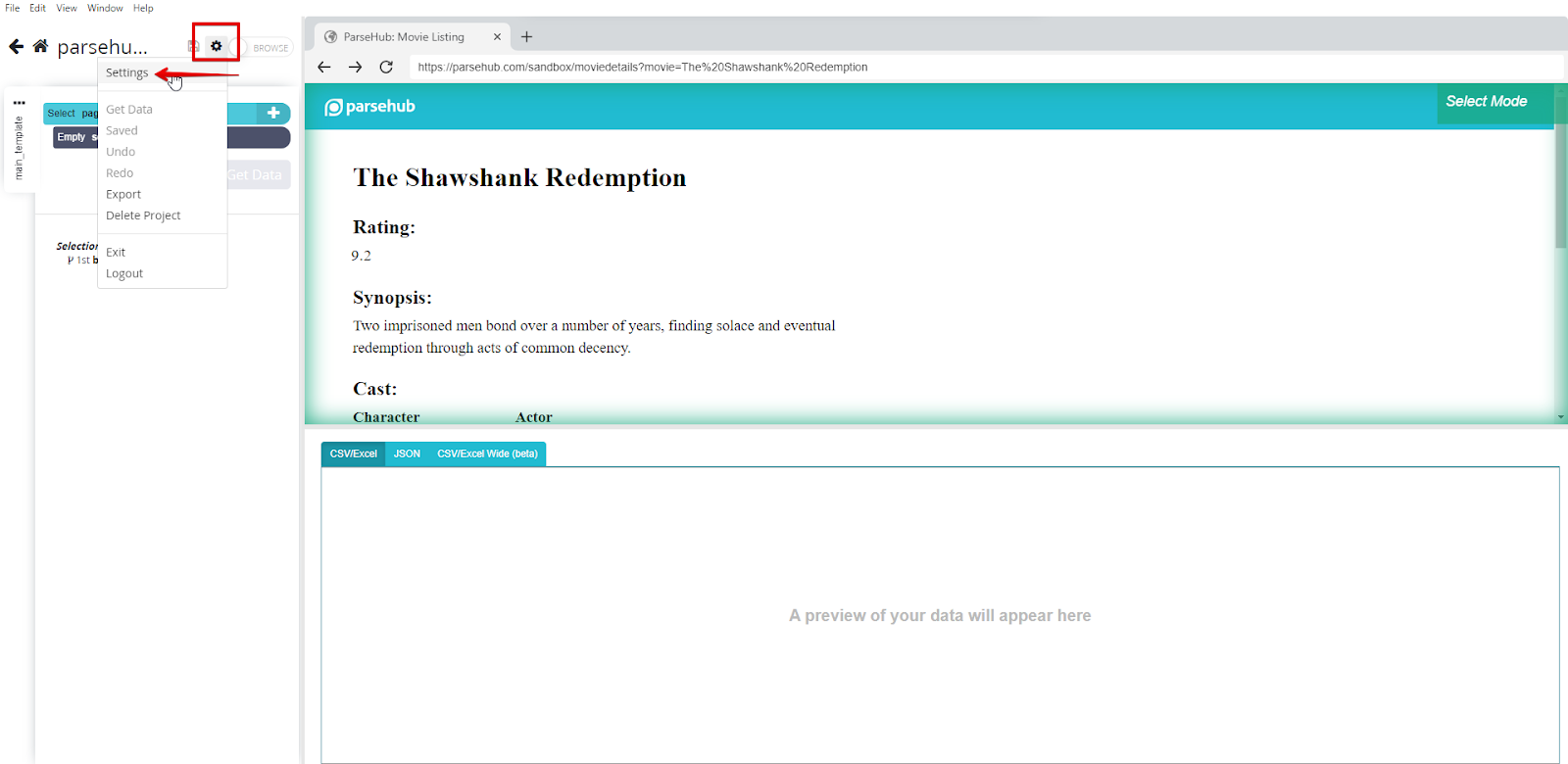Click The Shawshank Redemption title text
The image size is (1568, 764).
tap(519, 178)
